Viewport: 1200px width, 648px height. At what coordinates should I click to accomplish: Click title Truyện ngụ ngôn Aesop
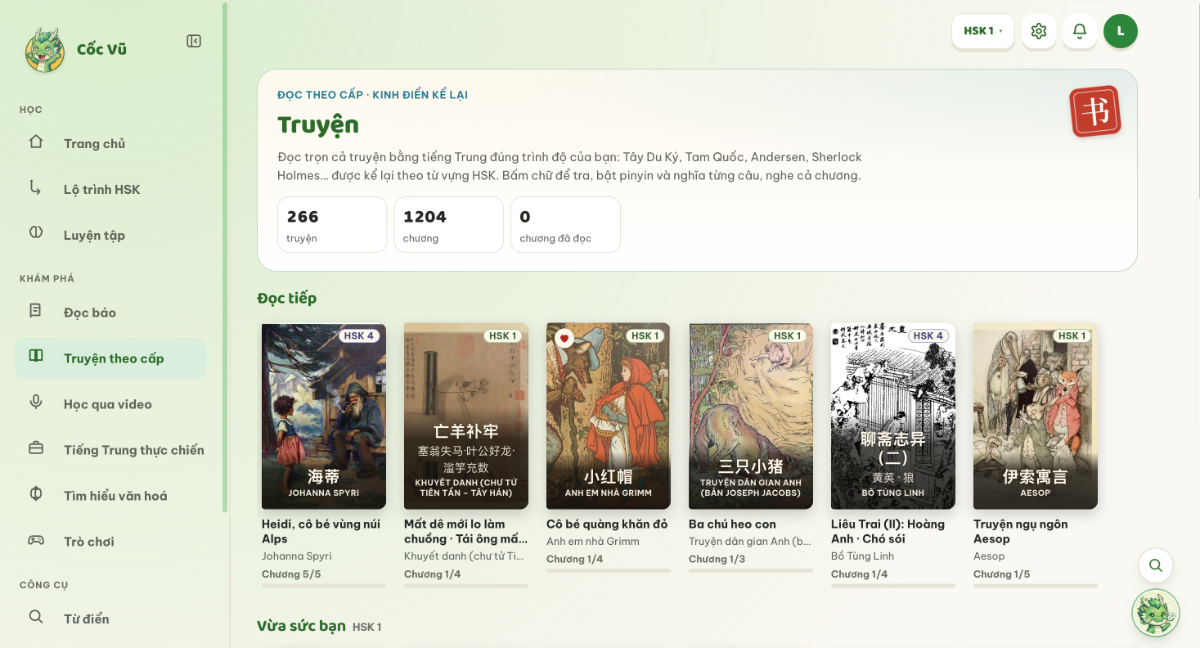click(x=1021, y=531)
